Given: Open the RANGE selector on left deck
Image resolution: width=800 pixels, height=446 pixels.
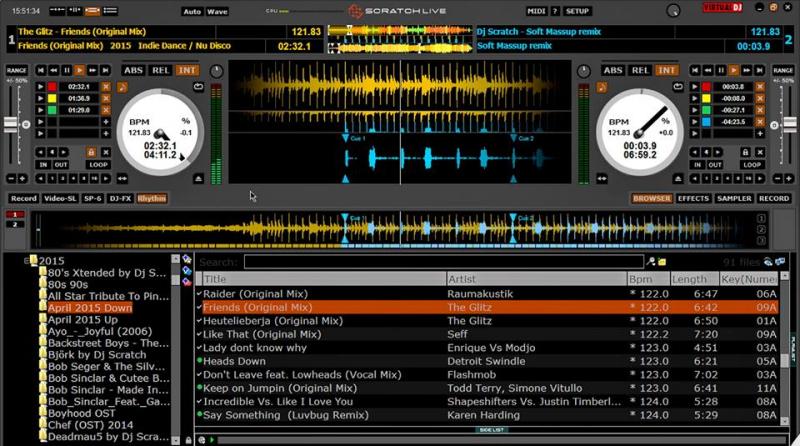Looking at the screenshot, I should pyautogui.click(x=16, y=70).
